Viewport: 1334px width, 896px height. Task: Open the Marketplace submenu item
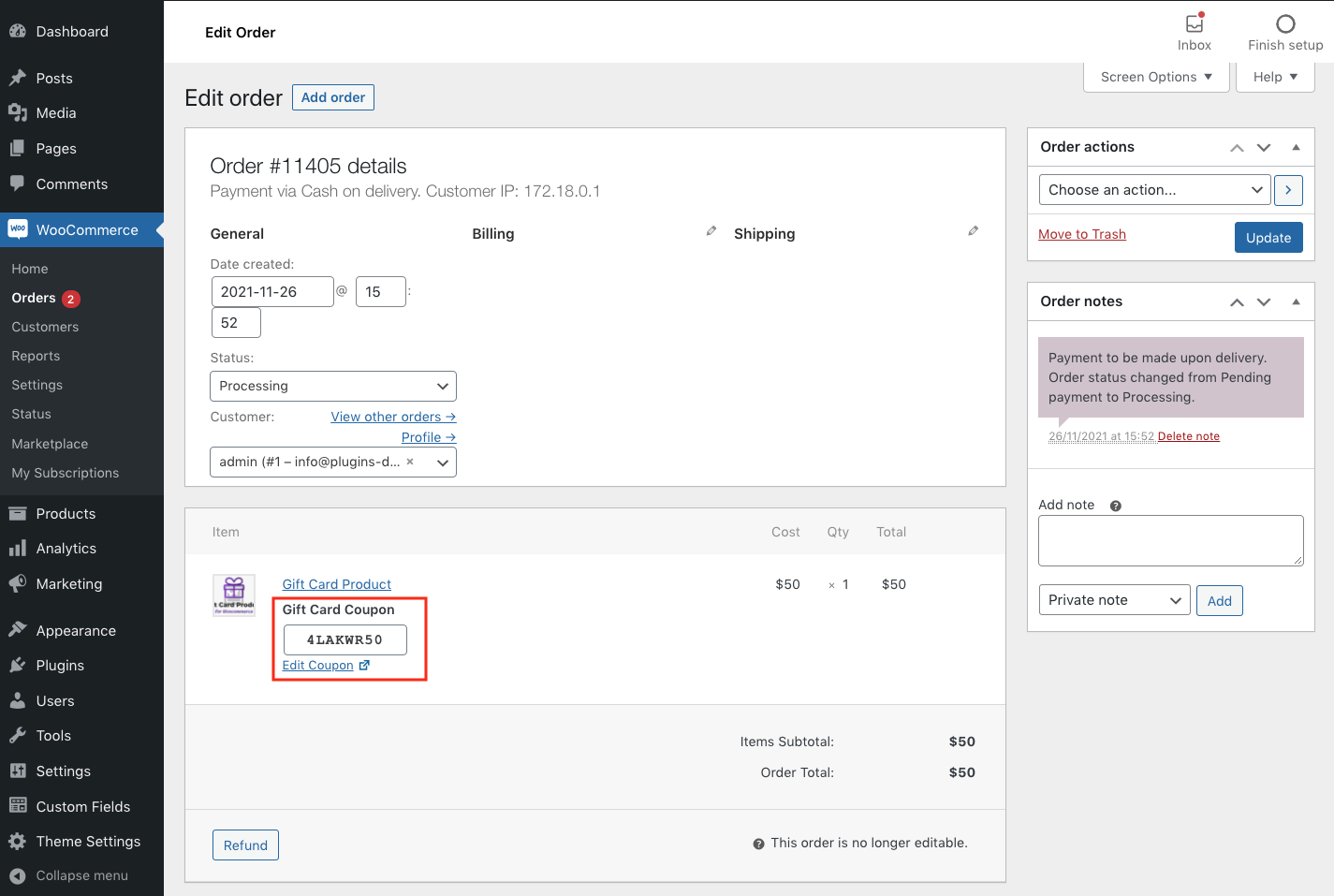click(x=50, y=444)
